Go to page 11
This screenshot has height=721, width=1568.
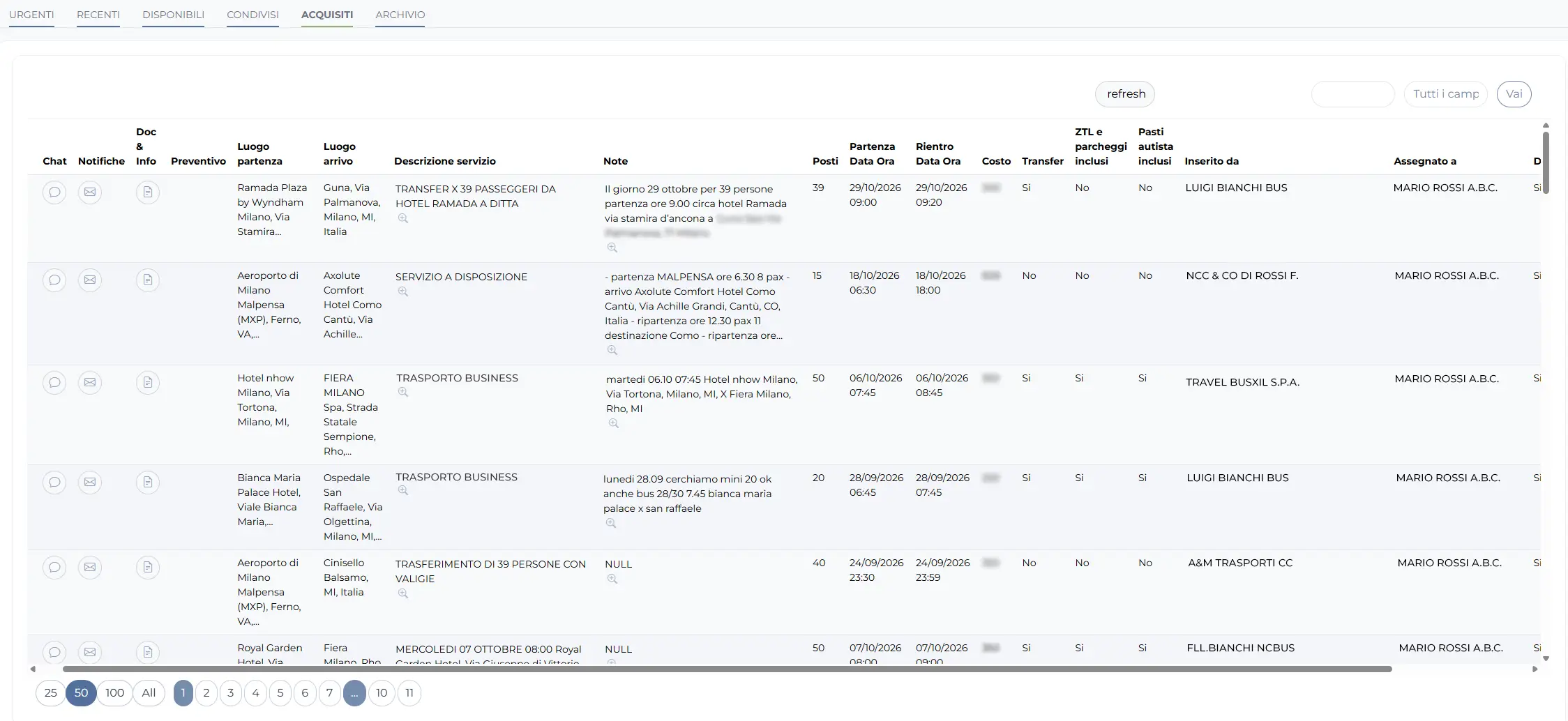pos(409,693)
